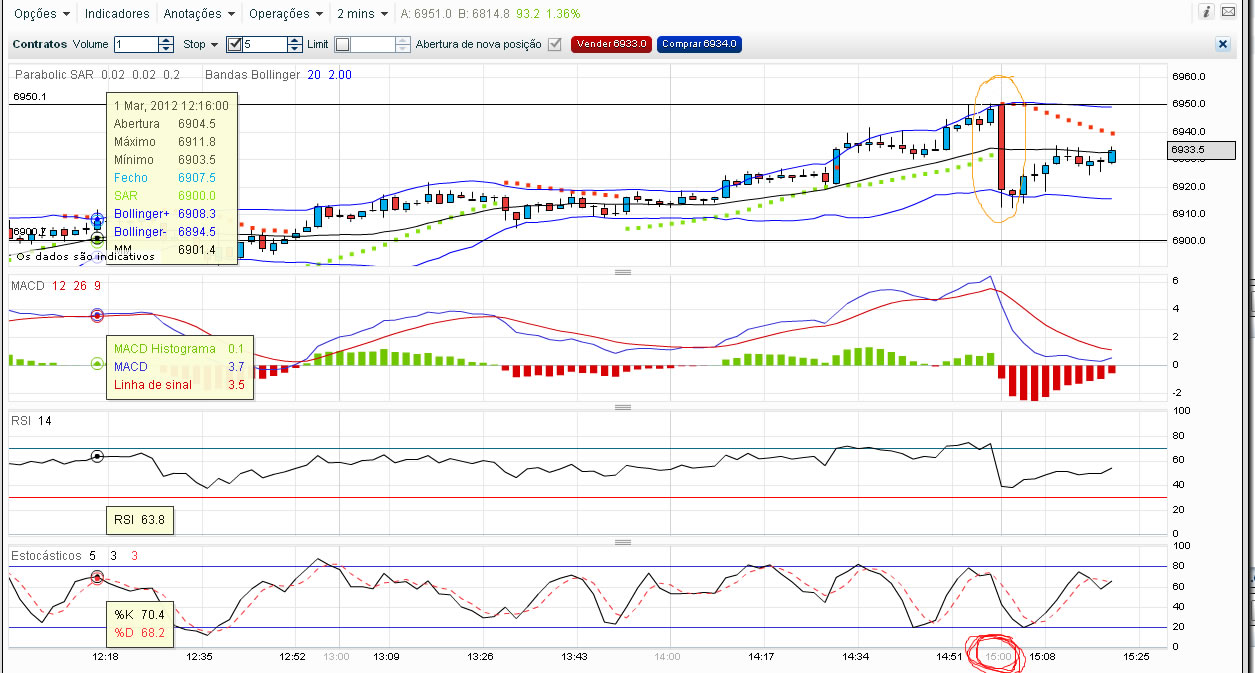Click the "14:17" time axis label
The height and width of the screenshot is (673, 1255).
tap(761, 657)
